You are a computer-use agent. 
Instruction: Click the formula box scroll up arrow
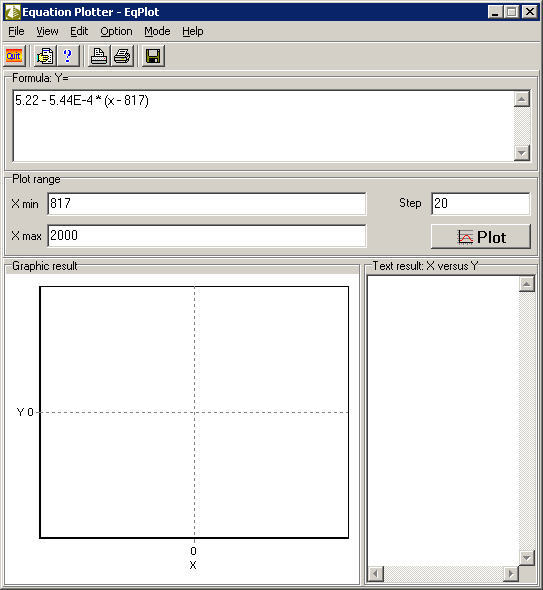pyautogui.click(x=522, y=99)
